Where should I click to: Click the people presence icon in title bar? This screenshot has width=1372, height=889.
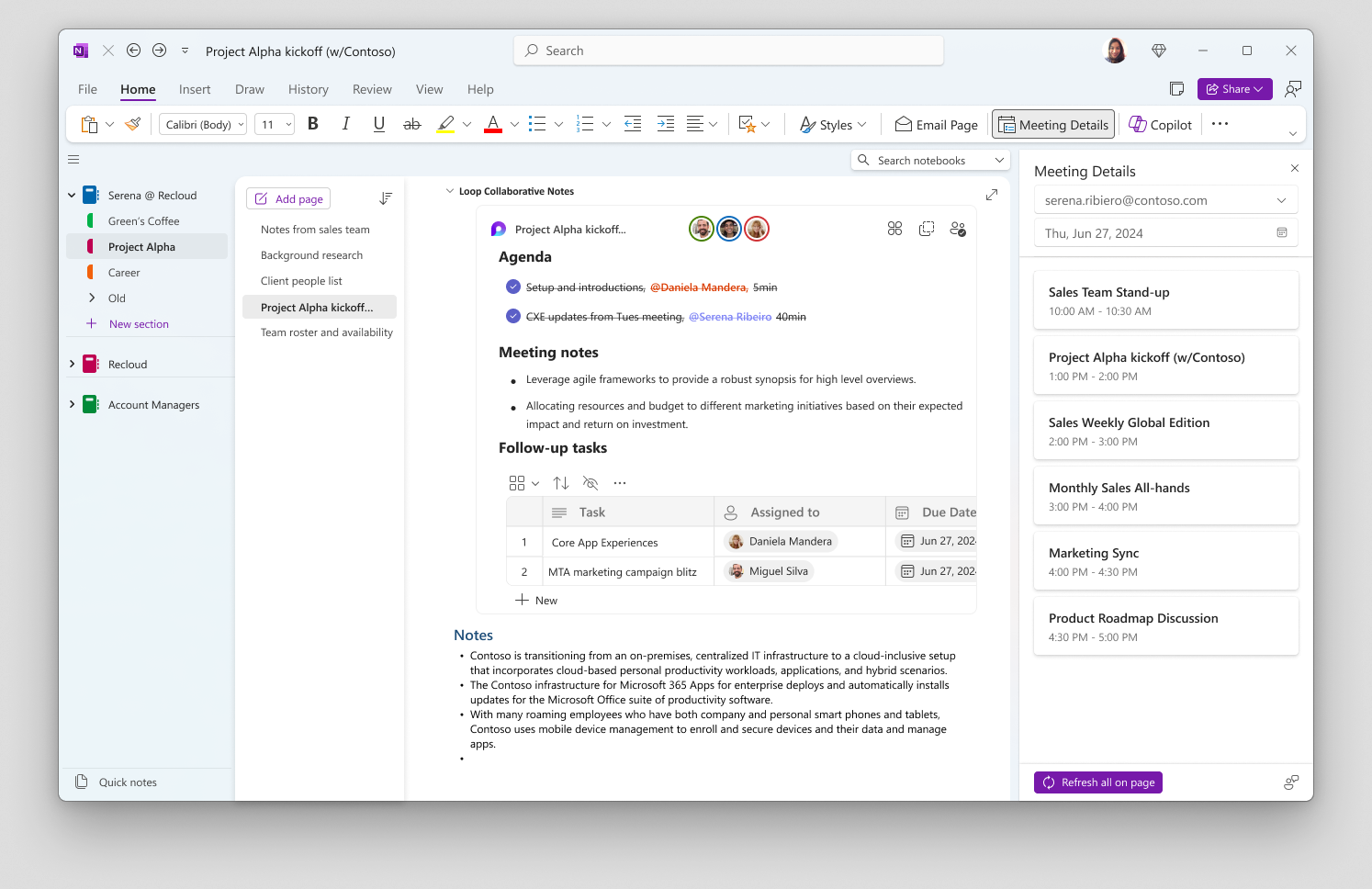point(1293,89)
